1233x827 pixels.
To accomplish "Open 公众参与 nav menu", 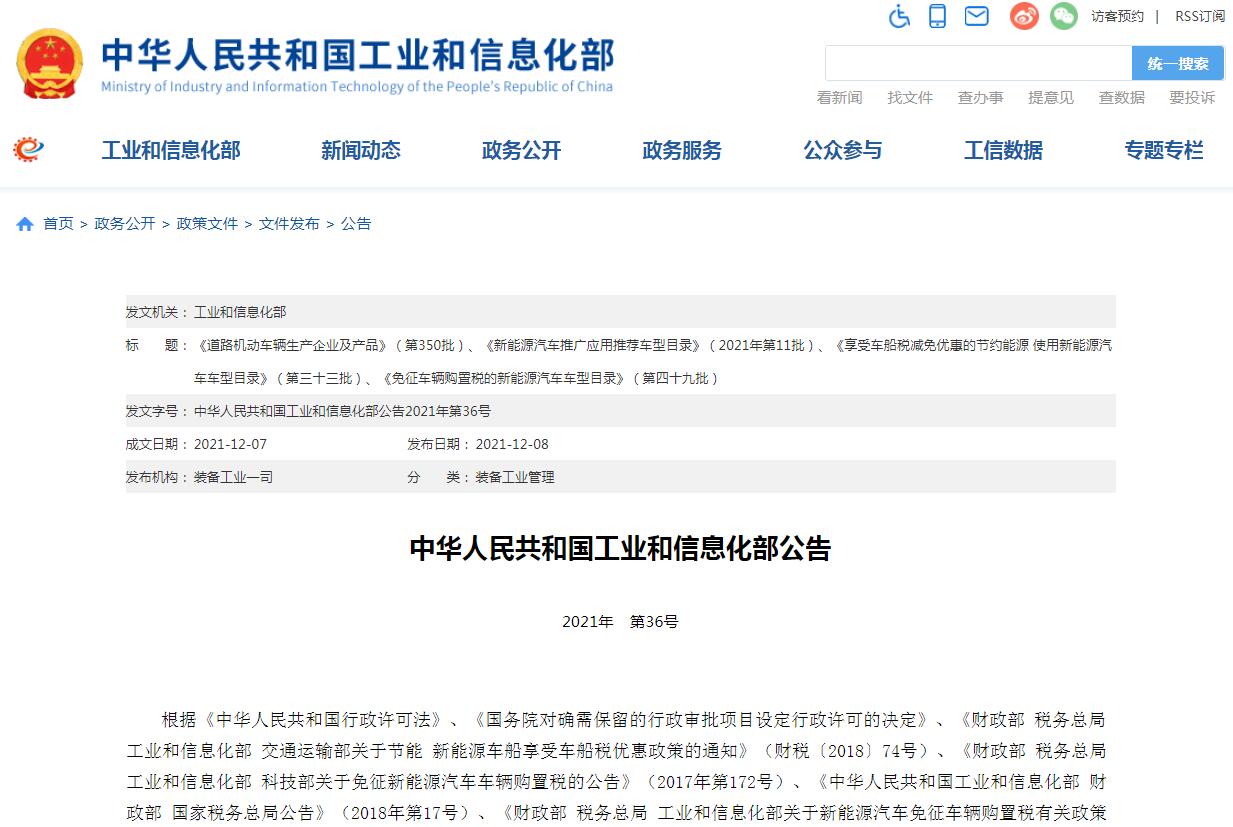I will [843, 150].
